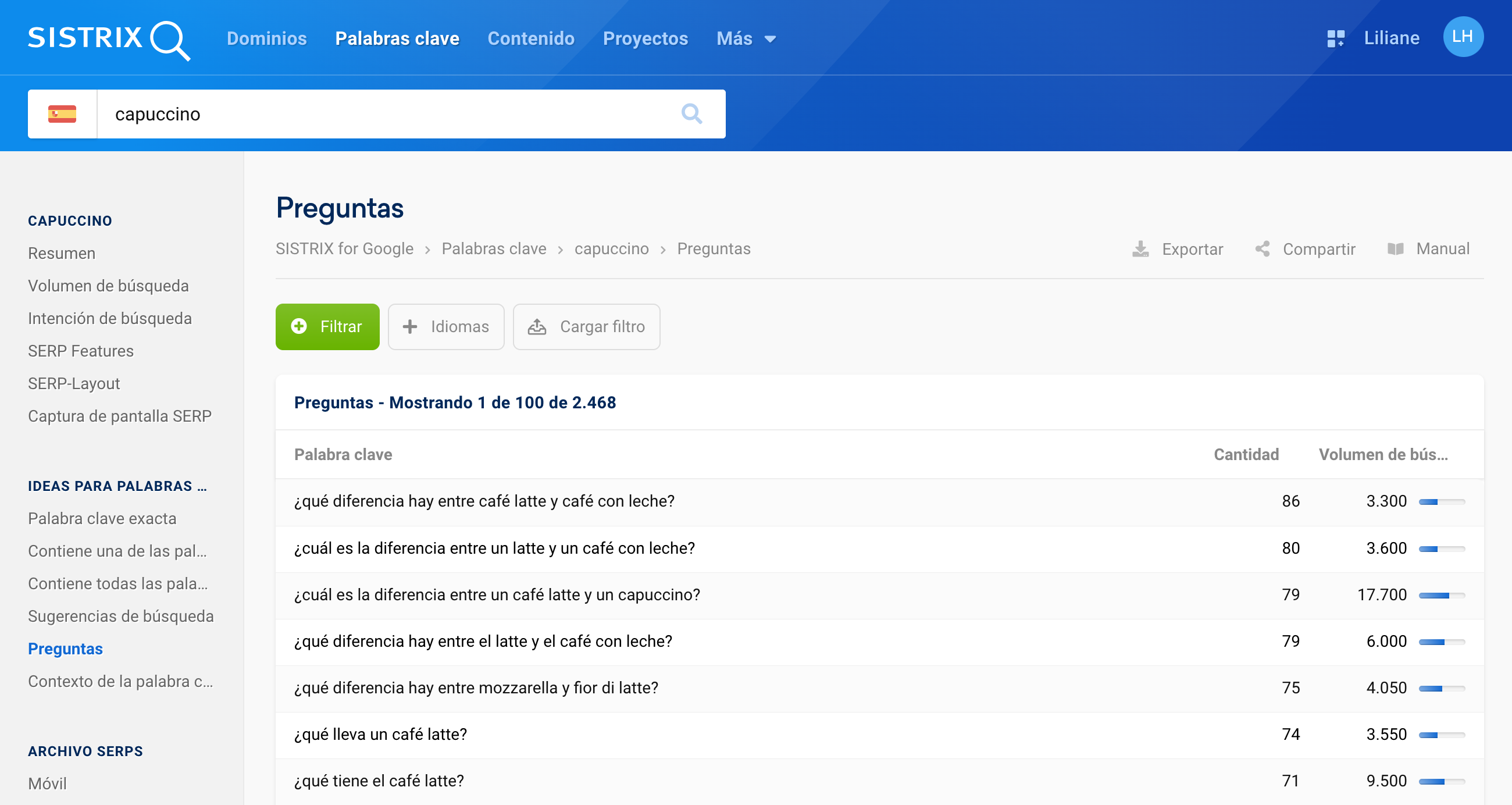
Task: Click the Exportar download icon
Action: click(1140, 249)
